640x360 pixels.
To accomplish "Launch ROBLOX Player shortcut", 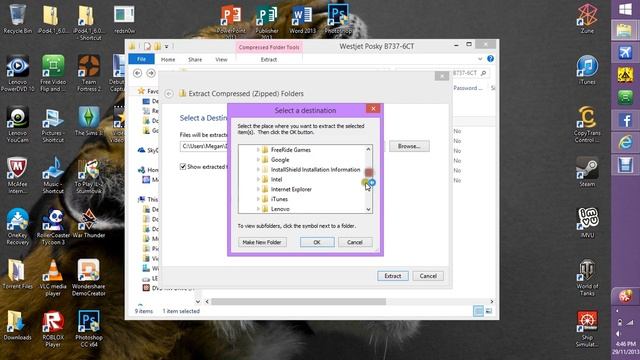I will tap(53, 328).
